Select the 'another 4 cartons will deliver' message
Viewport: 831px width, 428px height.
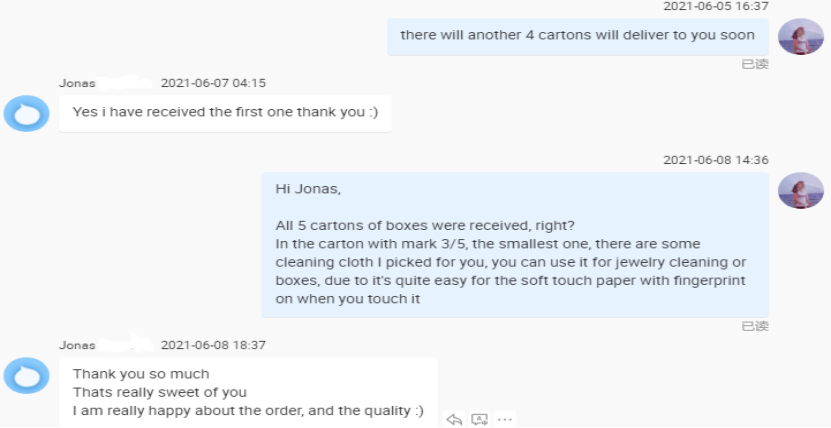[578, 36]
